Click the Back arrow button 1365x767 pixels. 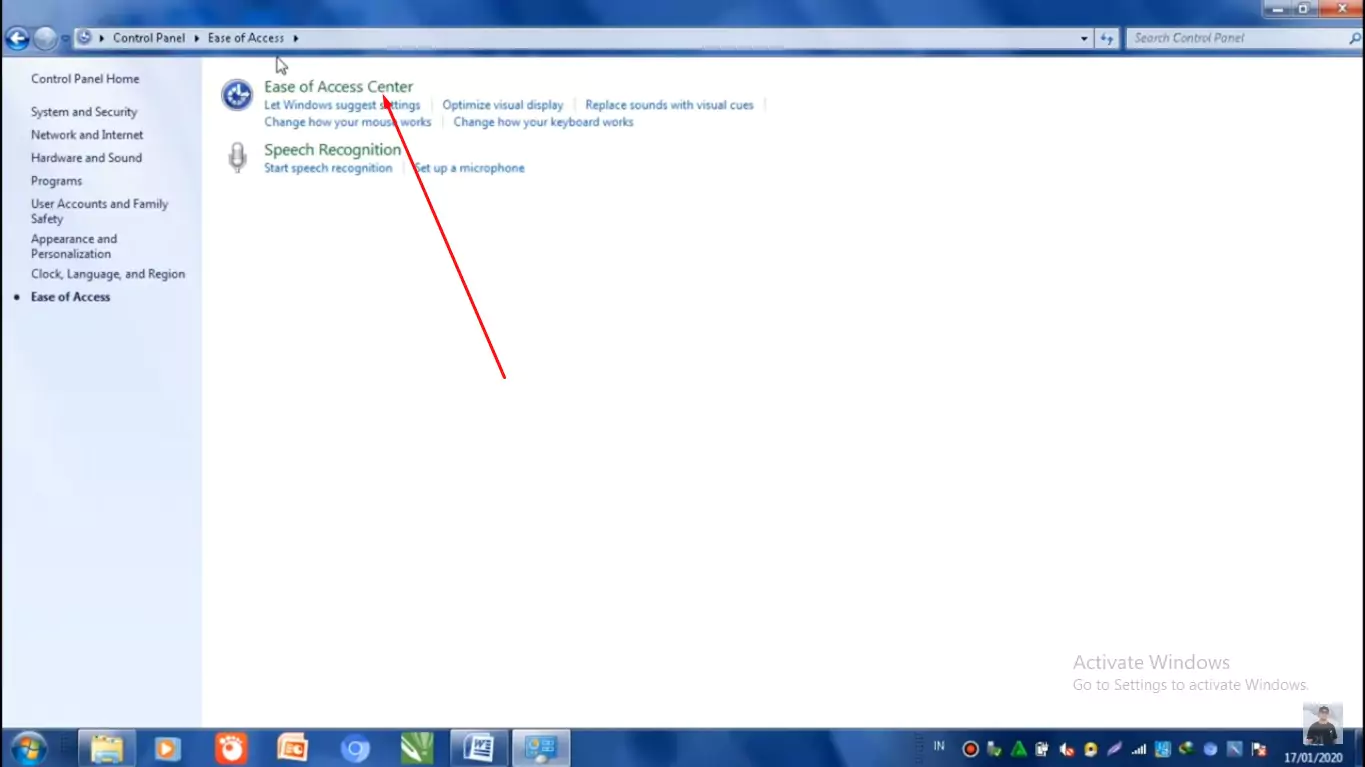pos(16,39)
